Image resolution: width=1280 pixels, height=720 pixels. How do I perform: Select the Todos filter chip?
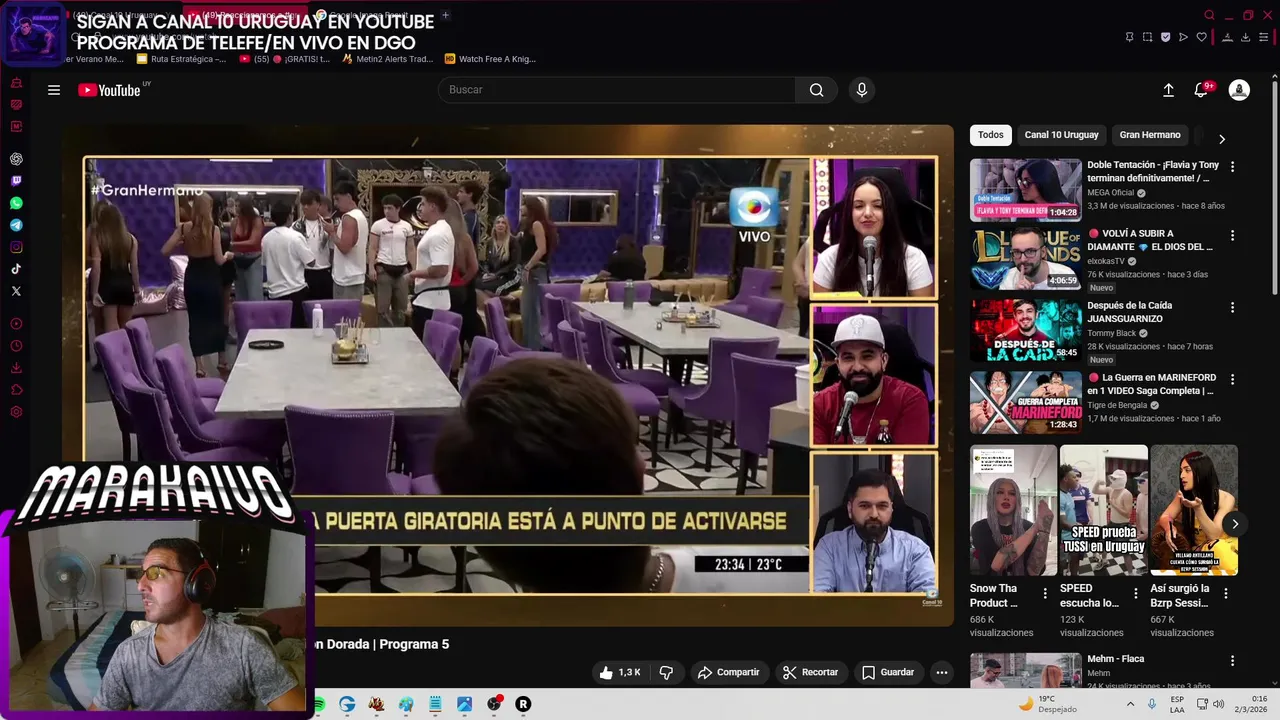tap(991, 135)
